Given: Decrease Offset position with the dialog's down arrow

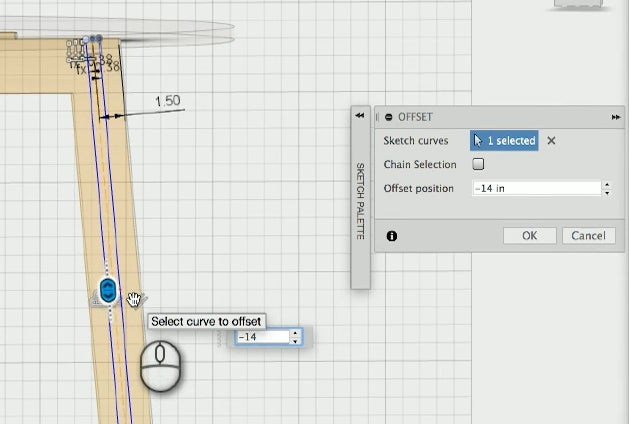Looking at the screenshot, I should (608, 192).
